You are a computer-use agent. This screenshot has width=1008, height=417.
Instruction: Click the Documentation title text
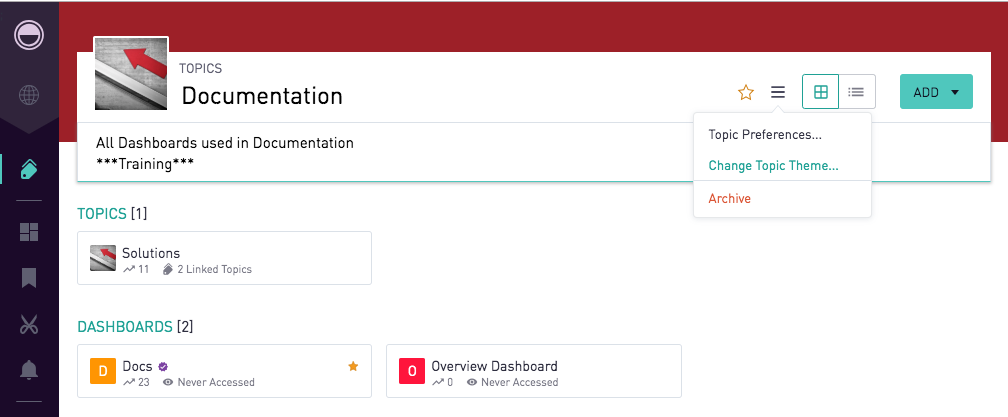(262, 96)
